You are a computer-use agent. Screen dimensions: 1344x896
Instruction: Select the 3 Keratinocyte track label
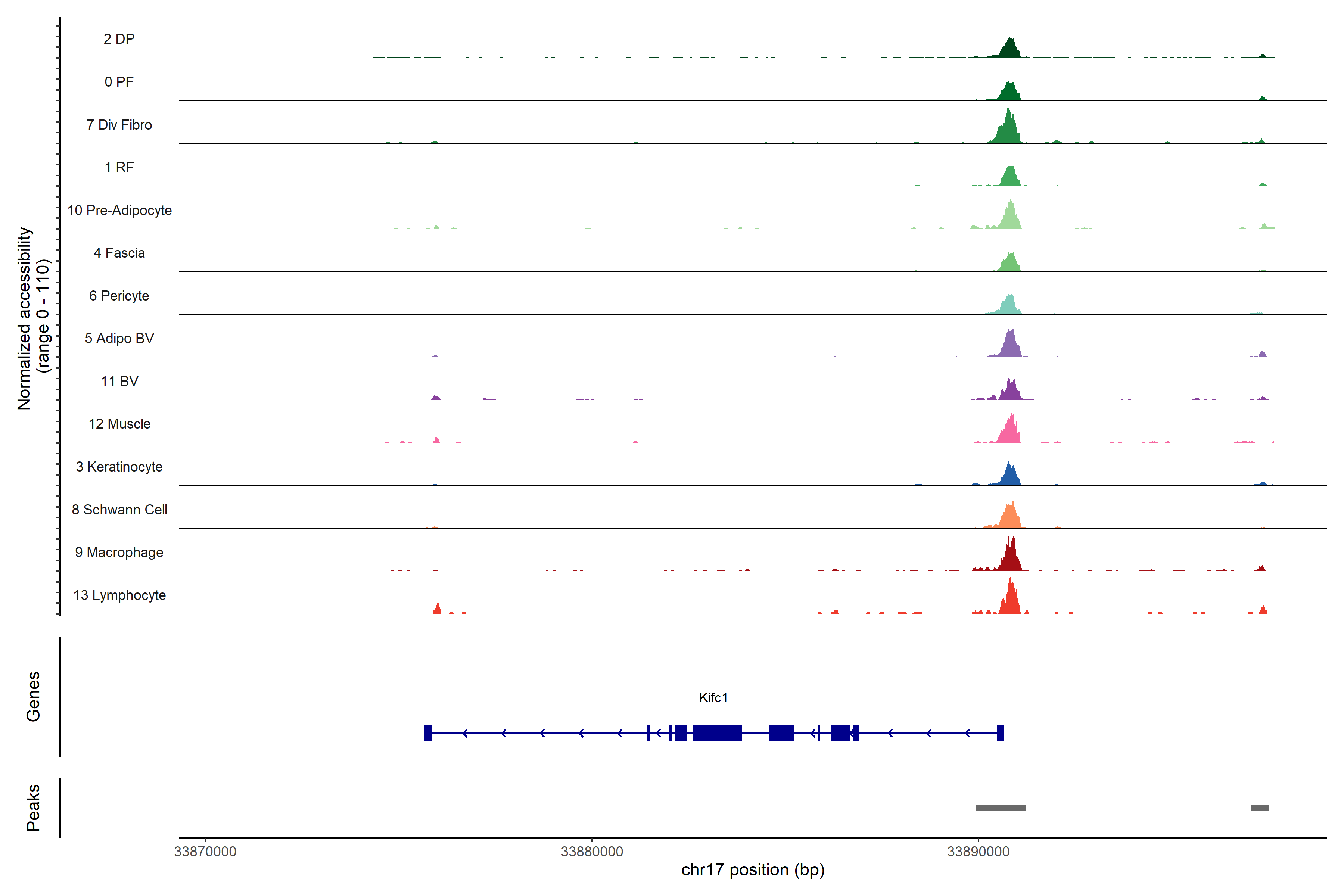coord(119,467)
